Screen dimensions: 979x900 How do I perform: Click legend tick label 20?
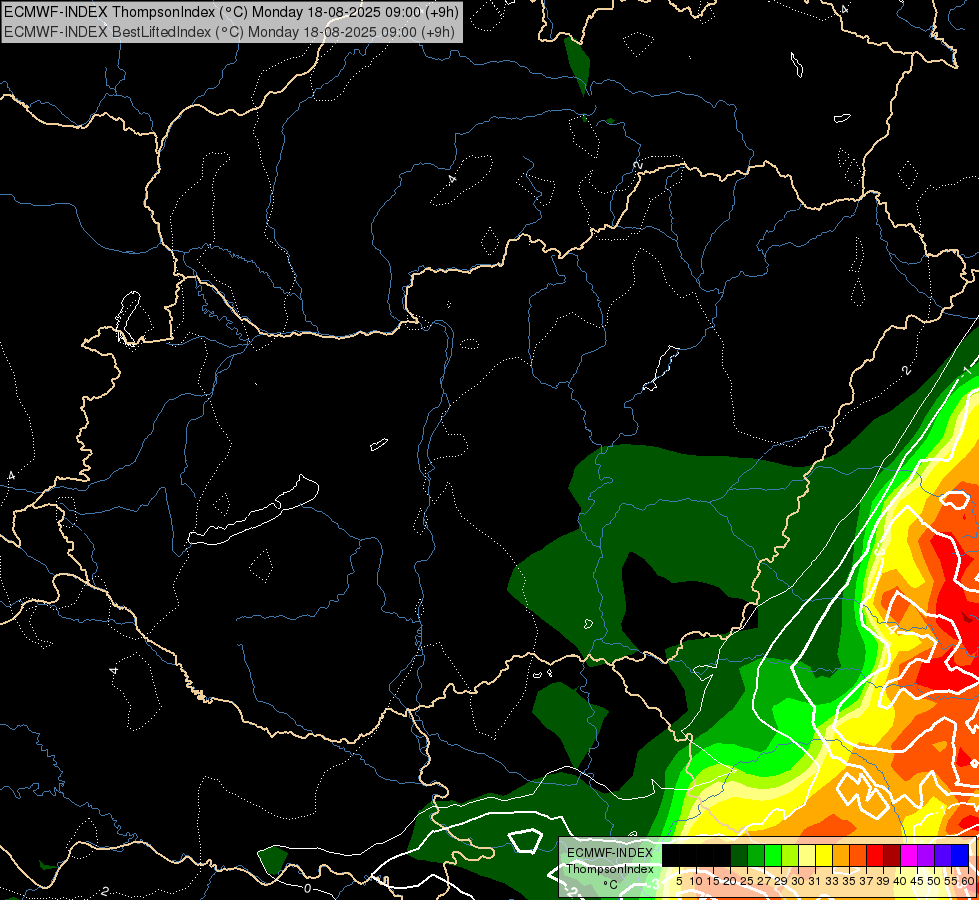pos(730,881)
